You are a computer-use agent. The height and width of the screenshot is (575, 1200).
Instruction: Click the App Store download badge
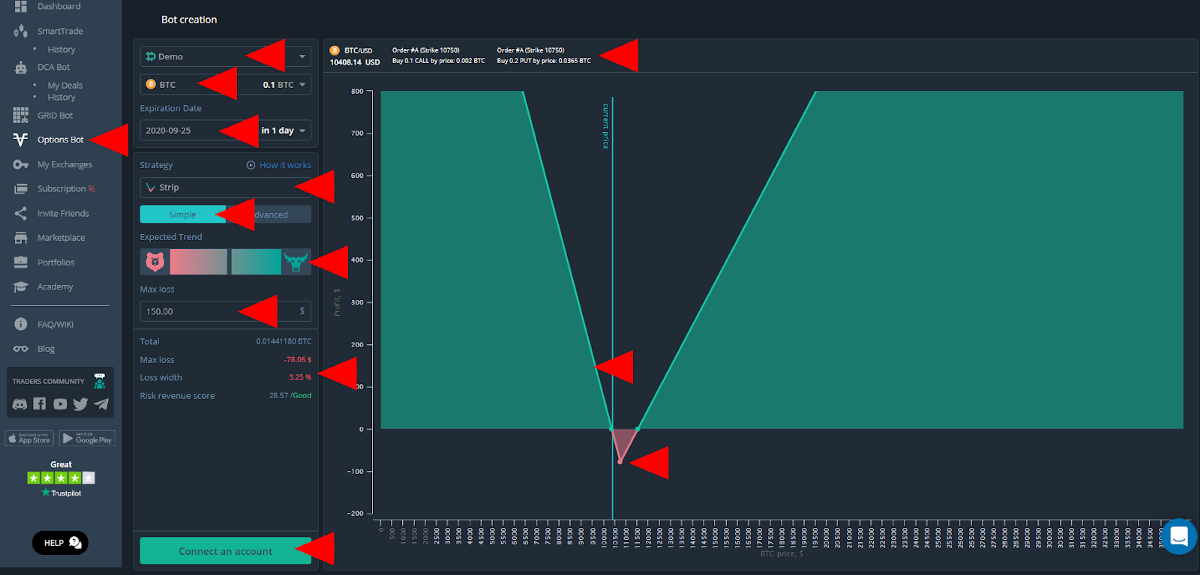pyautogui.click(x=30, y=438)
